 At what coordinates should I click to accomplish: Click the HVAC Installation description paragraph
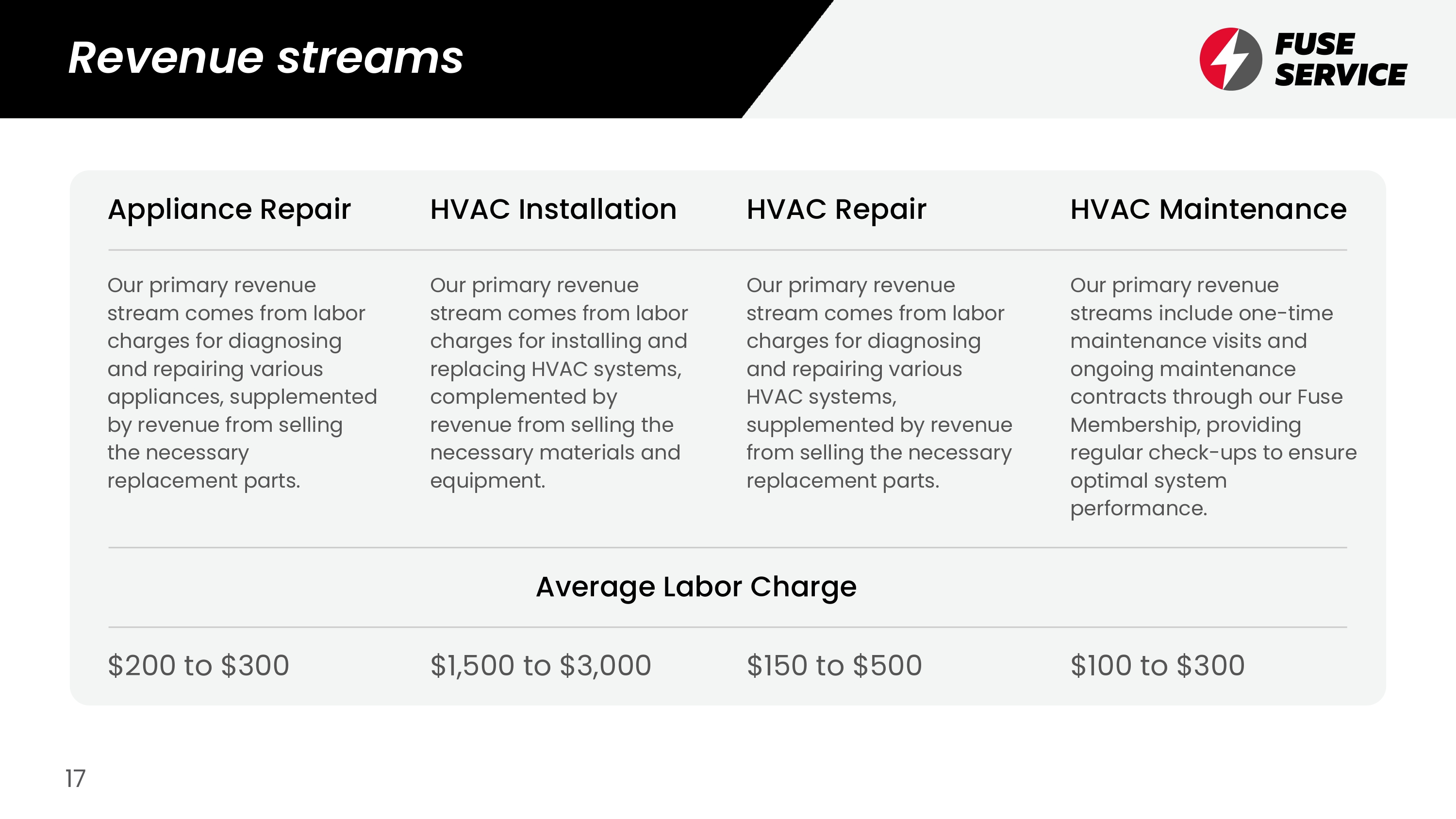[559, 383]
